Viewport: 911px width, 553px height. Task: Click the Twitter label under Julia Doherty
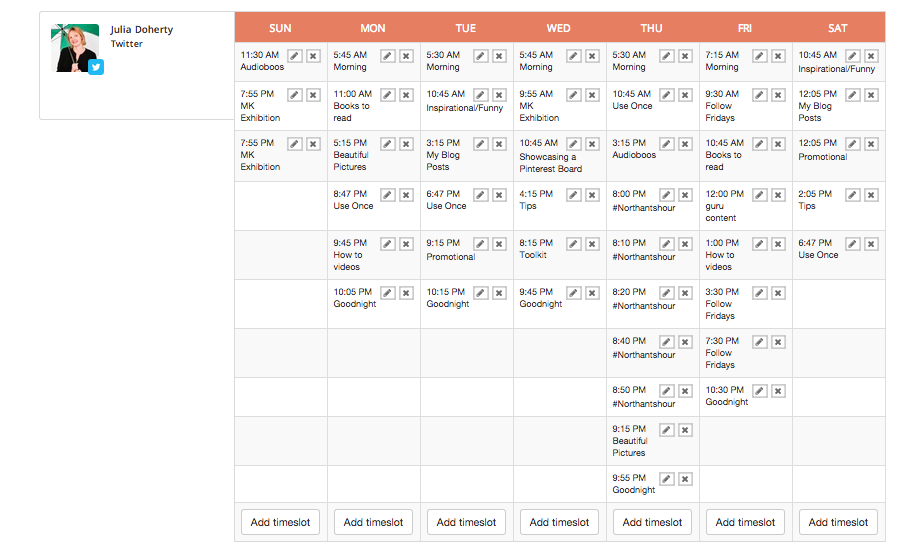127,44
